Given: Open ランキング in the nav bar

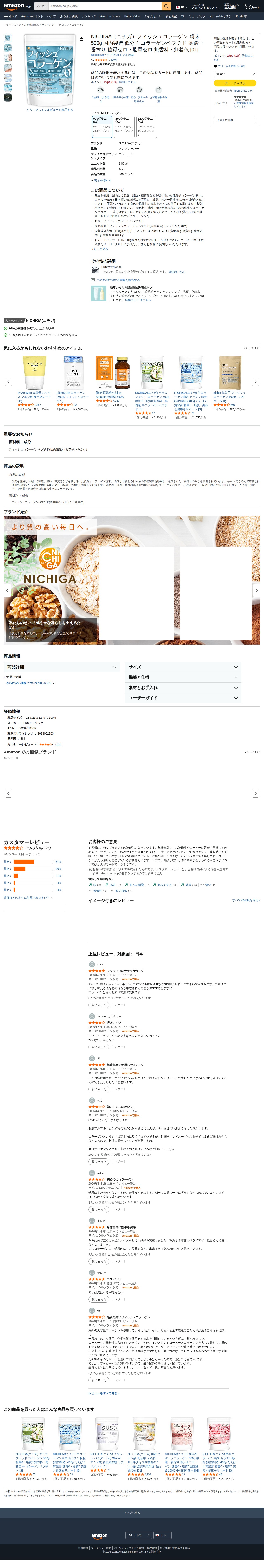Looking at the screenshot, I should pyautogui.click(x=89, y=16).
